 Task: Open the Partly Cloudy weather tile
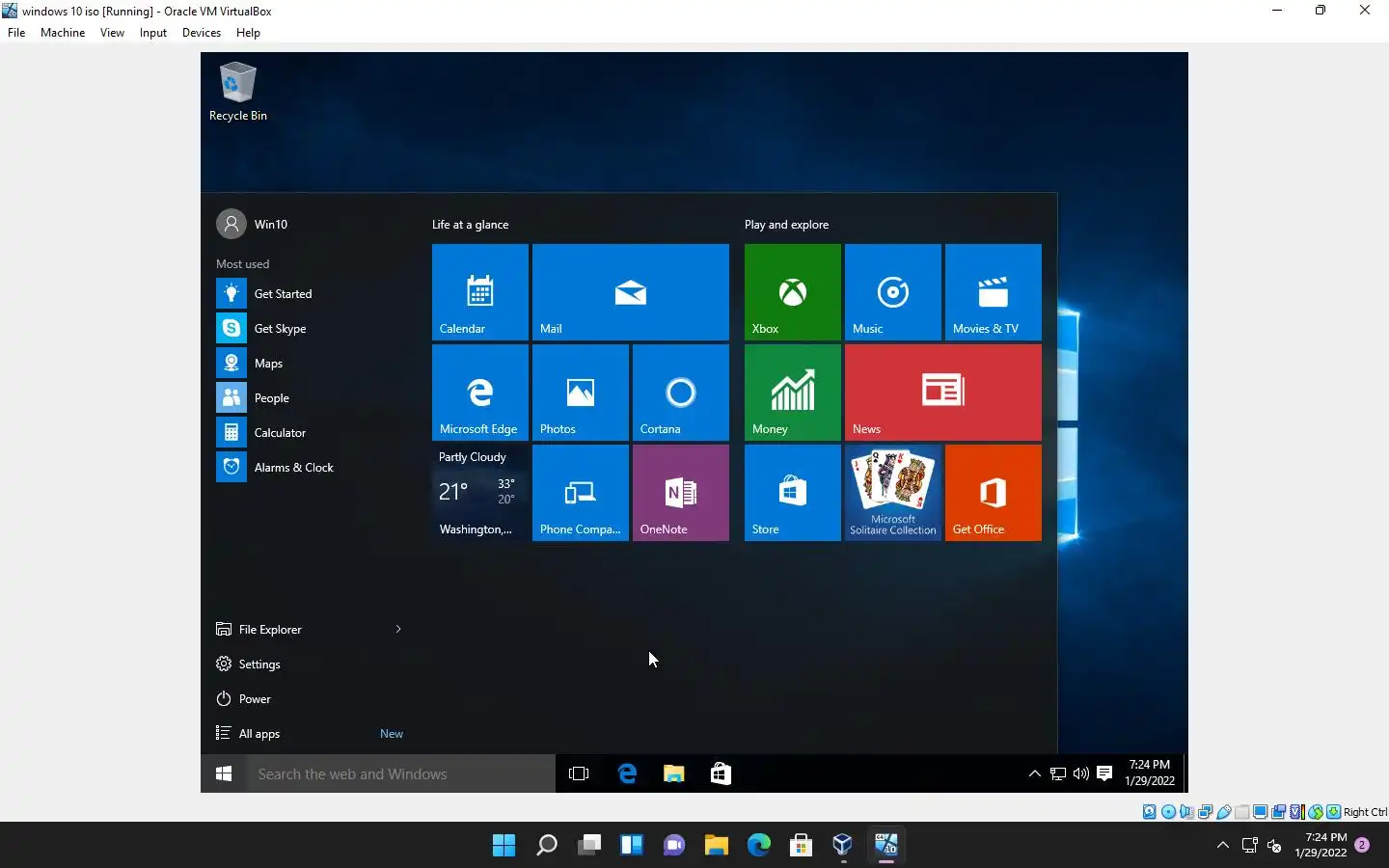pyautogui.click(x=480, y=493)
